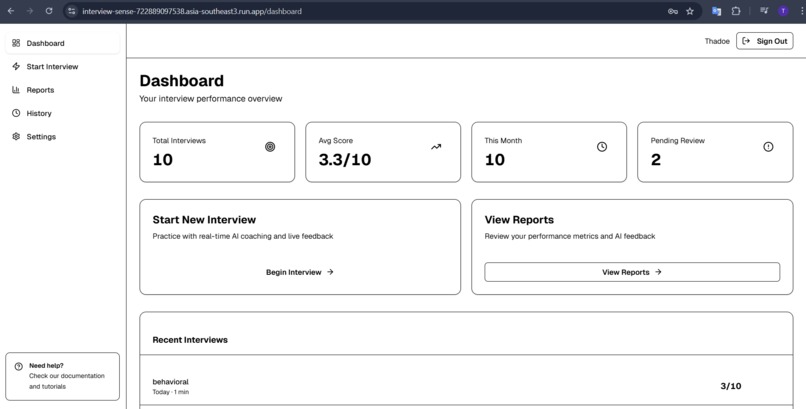Click the History clock icon
Image resolution: width=806 pixels, height=409 pixels.
pyautogui.click(x=16, y=113)
